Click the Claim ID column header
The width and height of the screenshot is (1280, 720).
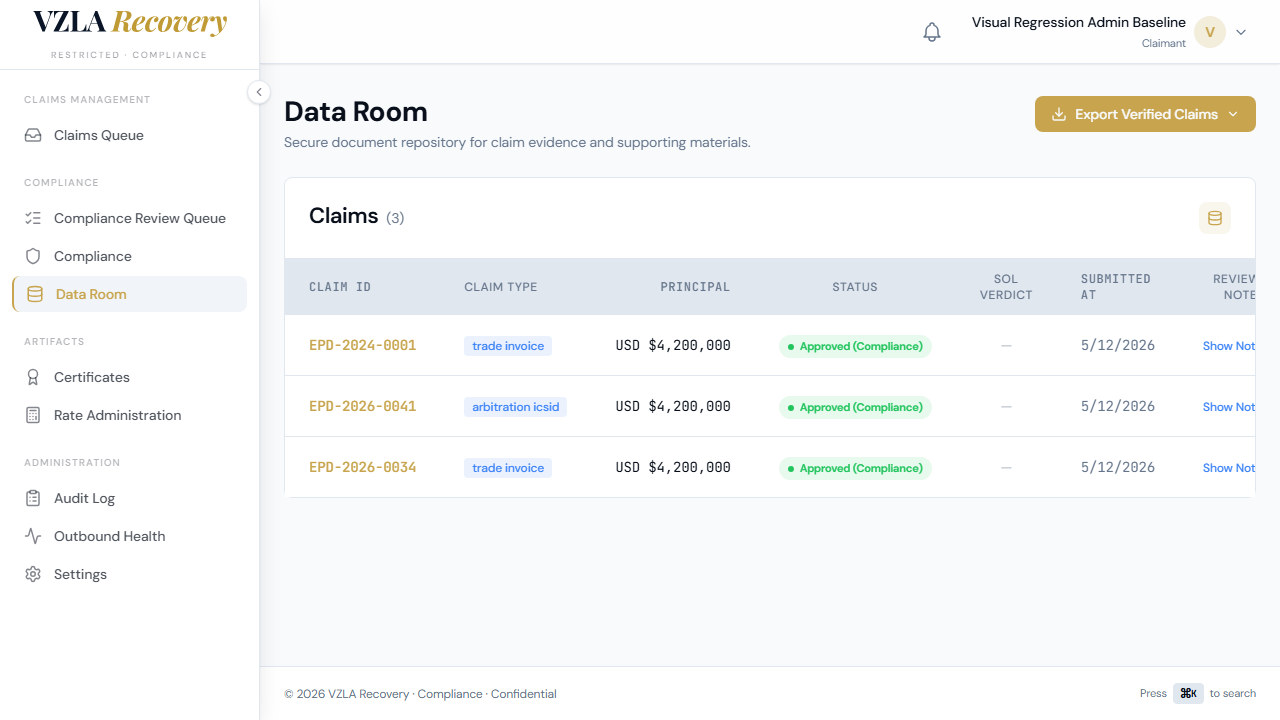340,287
